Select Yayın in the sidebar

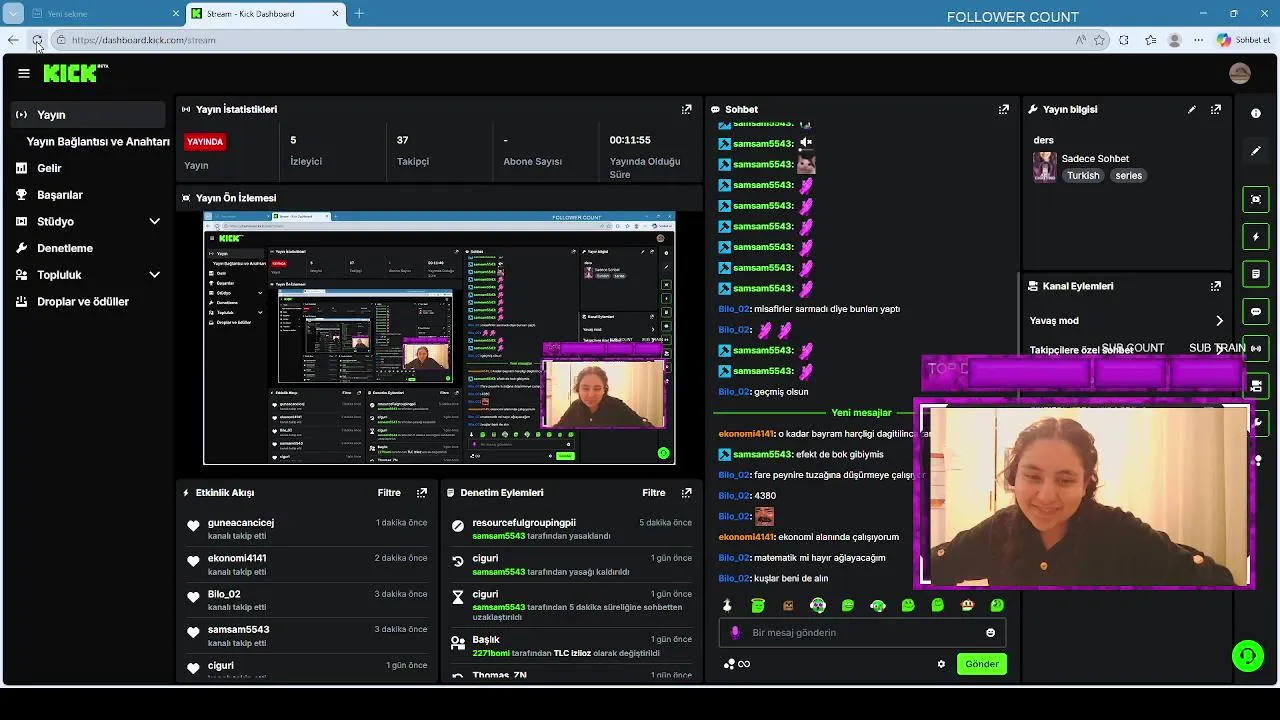click(x=88, y=115)
